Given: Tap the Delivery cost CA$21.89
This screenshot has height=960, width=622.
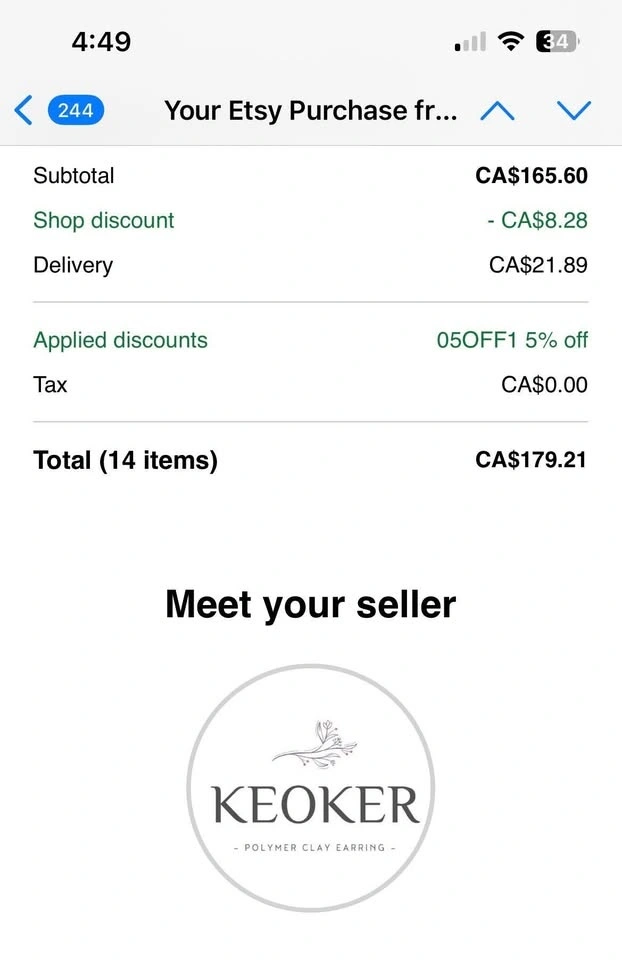Looking at the screenshot, I should click(x=538, y=265).
